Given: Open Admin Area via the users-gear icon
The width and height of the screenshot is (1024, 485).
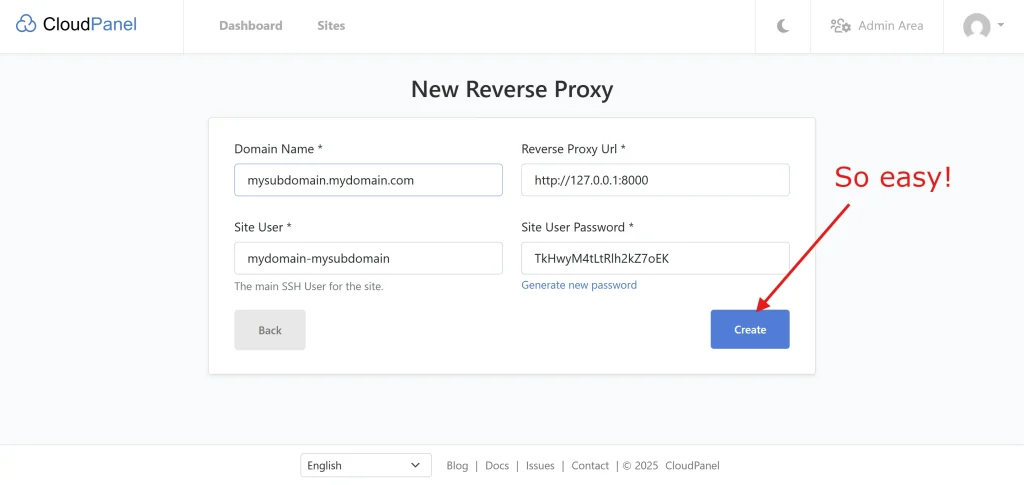Looking at the screenshot, I should [840, 26].
